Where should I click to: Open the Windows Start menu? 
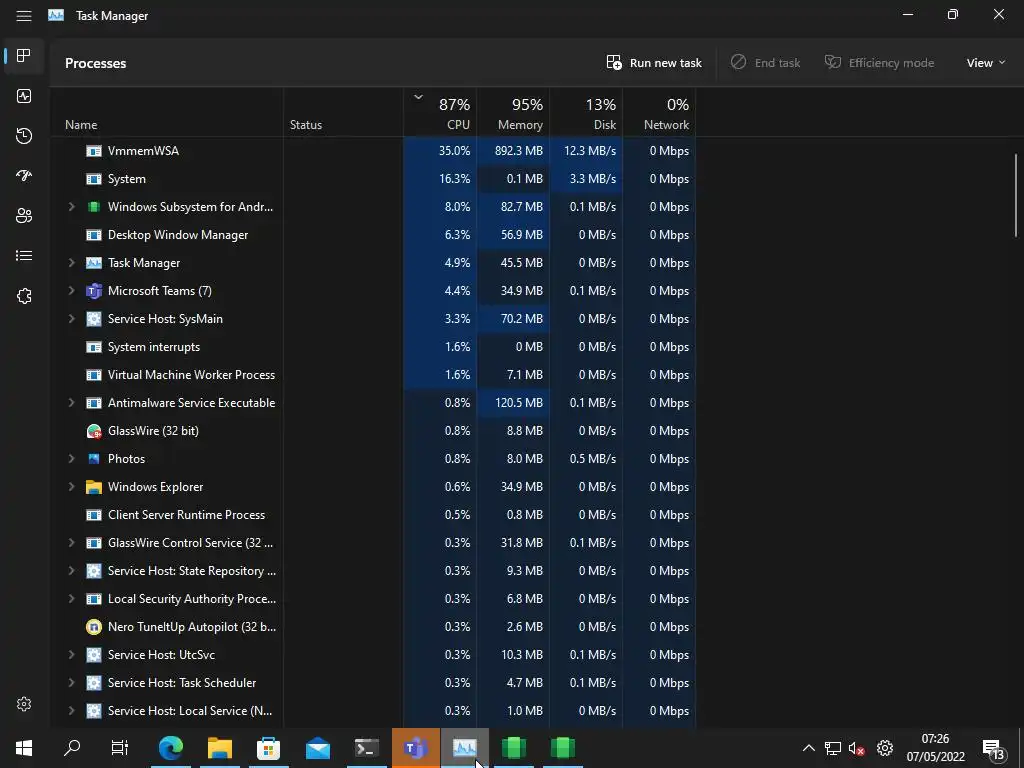[24, 748]
